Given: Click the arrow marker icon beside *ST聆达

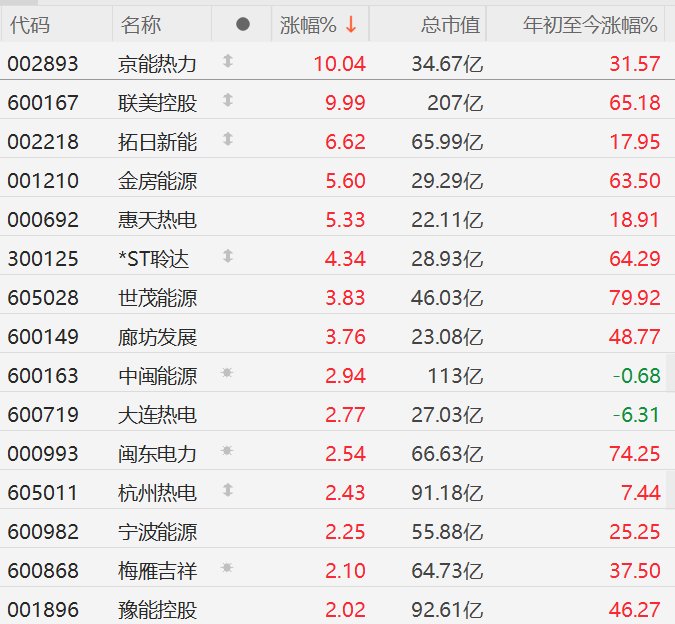Looking at the screenshot, I should pos(227,257).
